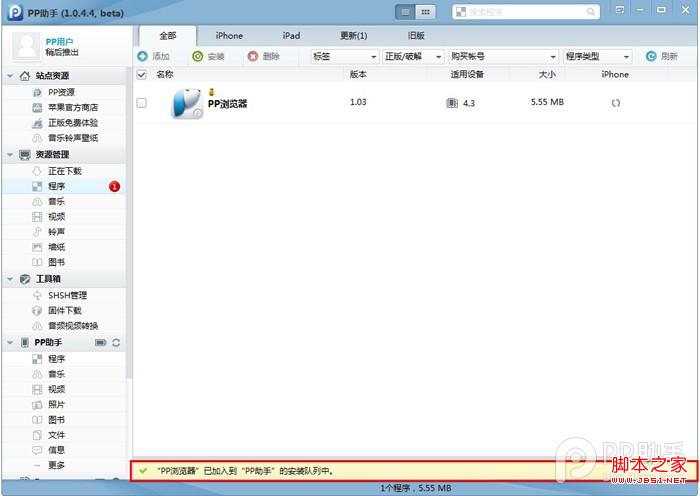700x496 pixels.
Task: Tick the PP浏览器 row checkbox
Action: click(x=142, y=103)
